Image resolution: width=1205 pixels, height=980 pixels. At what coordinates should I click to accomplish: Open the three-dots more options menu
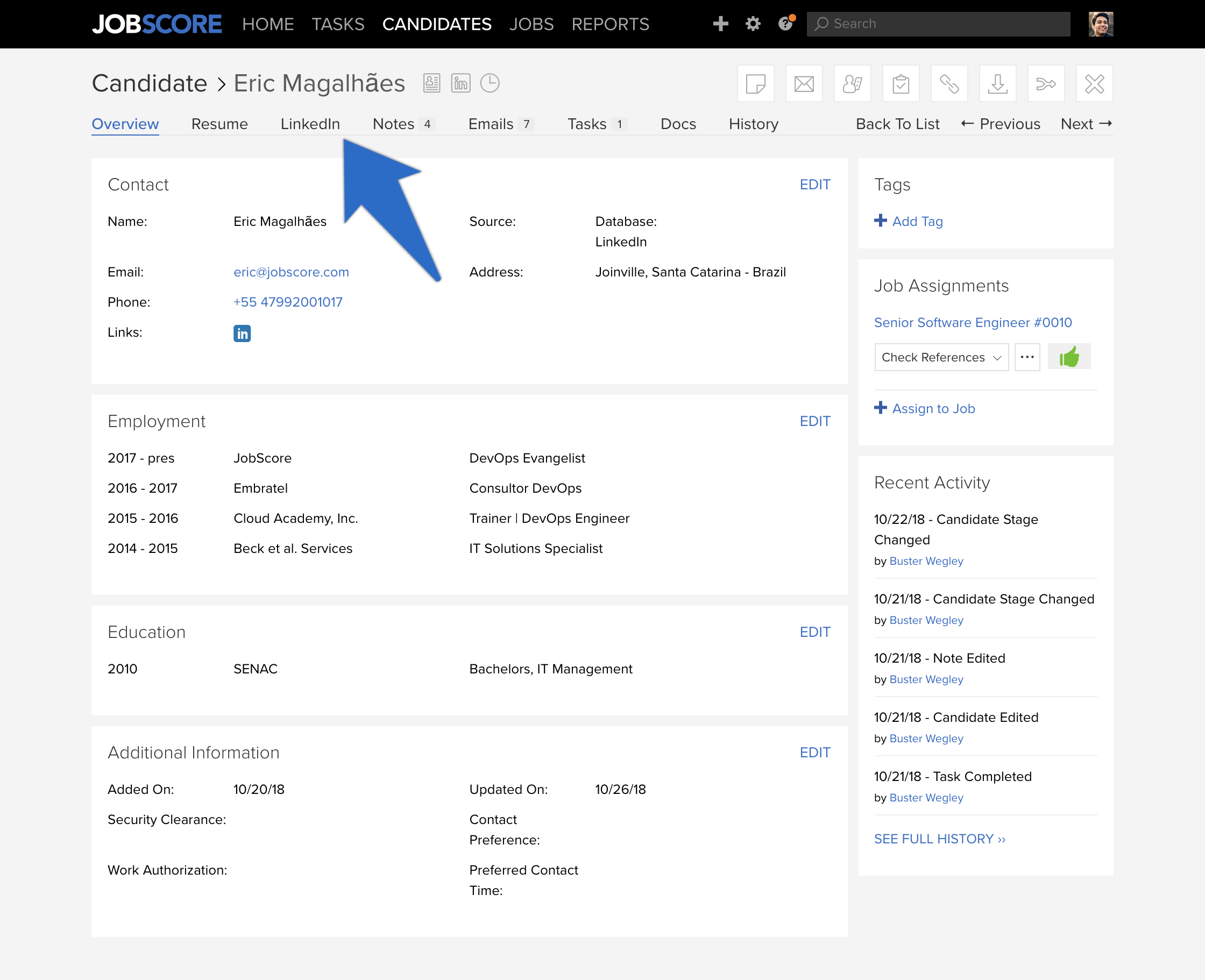click(1027, 357)
